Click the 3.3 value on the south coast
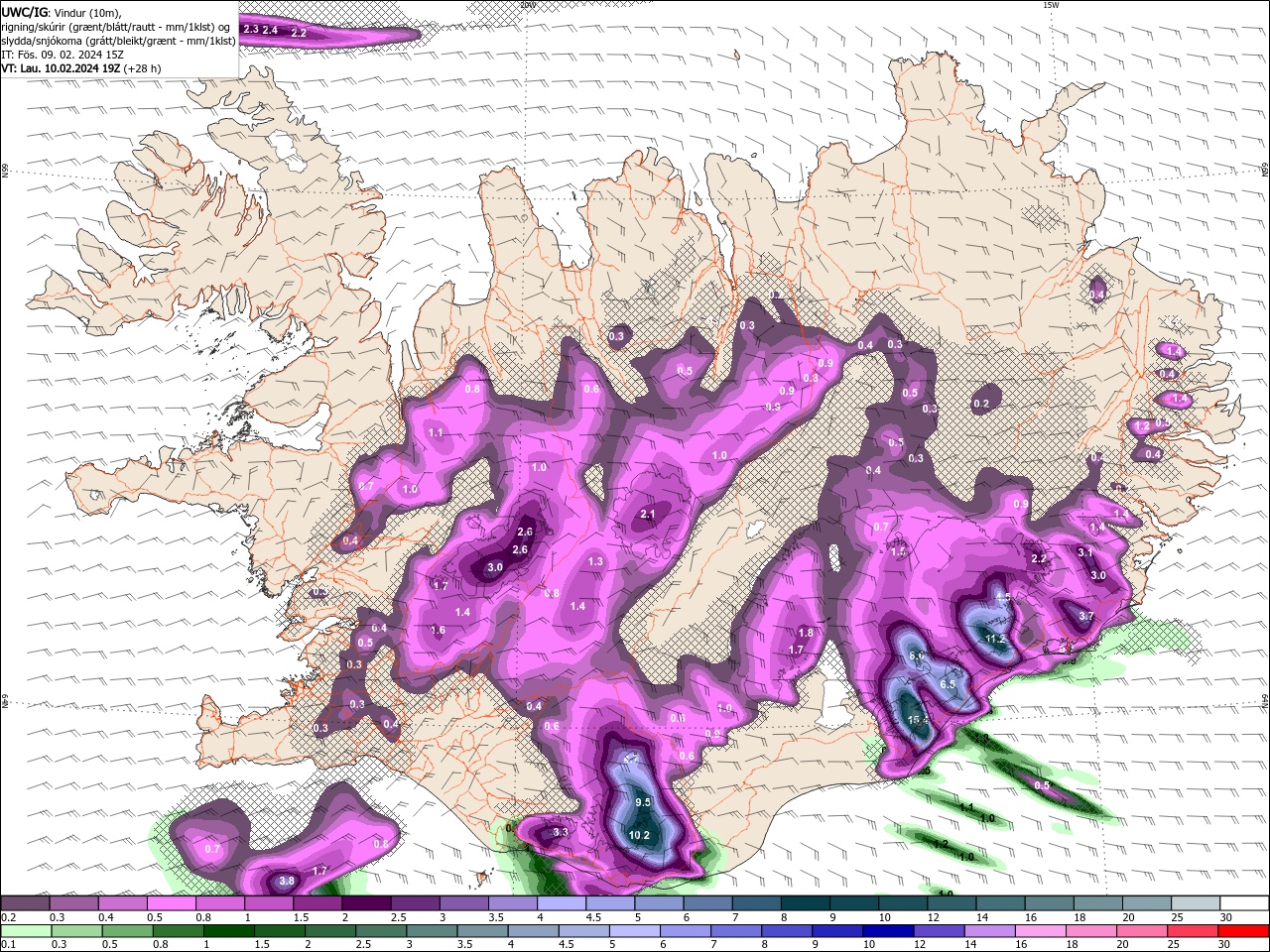The width and height of the screenshot is (1270, 952). [560, 832]
